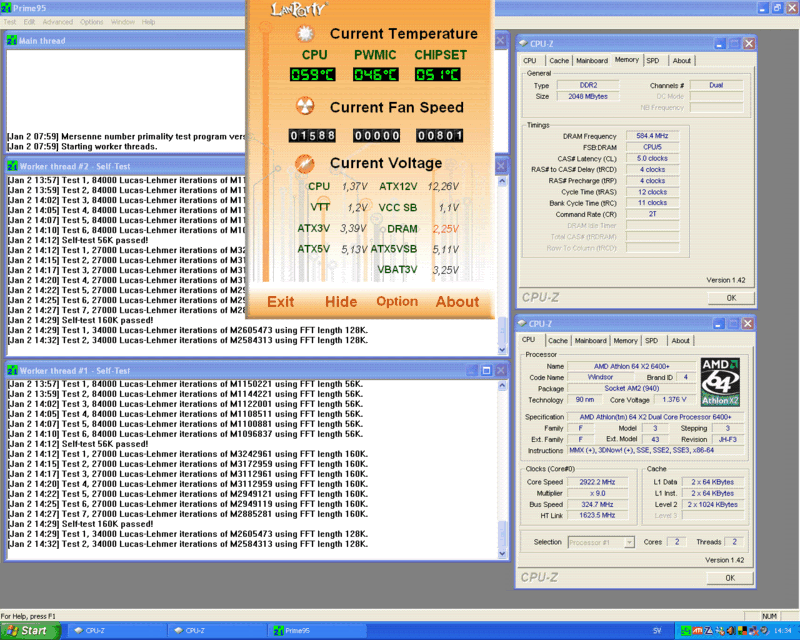
Task: Click the CAS# Latency value 5.0 clocks
Action: click(652, 158)
